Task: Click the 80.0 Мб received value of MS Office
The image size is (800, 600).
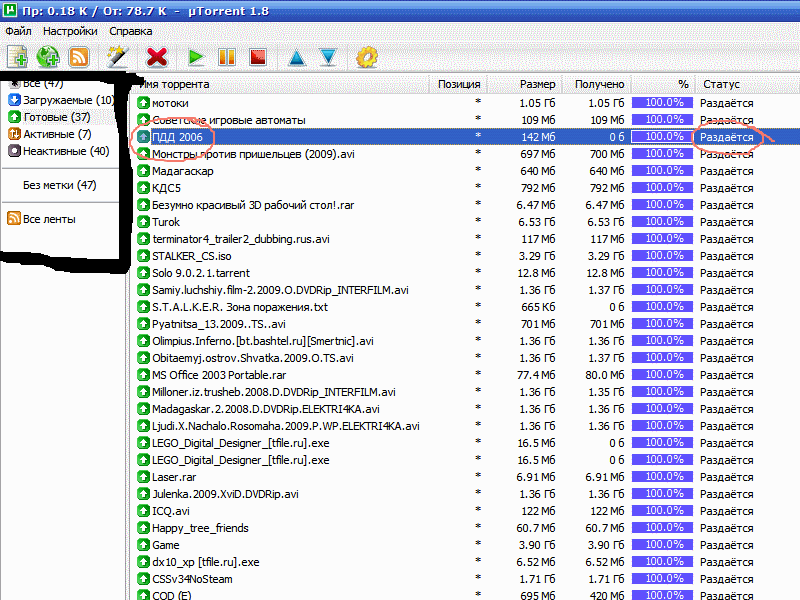Action: [605, 375]
